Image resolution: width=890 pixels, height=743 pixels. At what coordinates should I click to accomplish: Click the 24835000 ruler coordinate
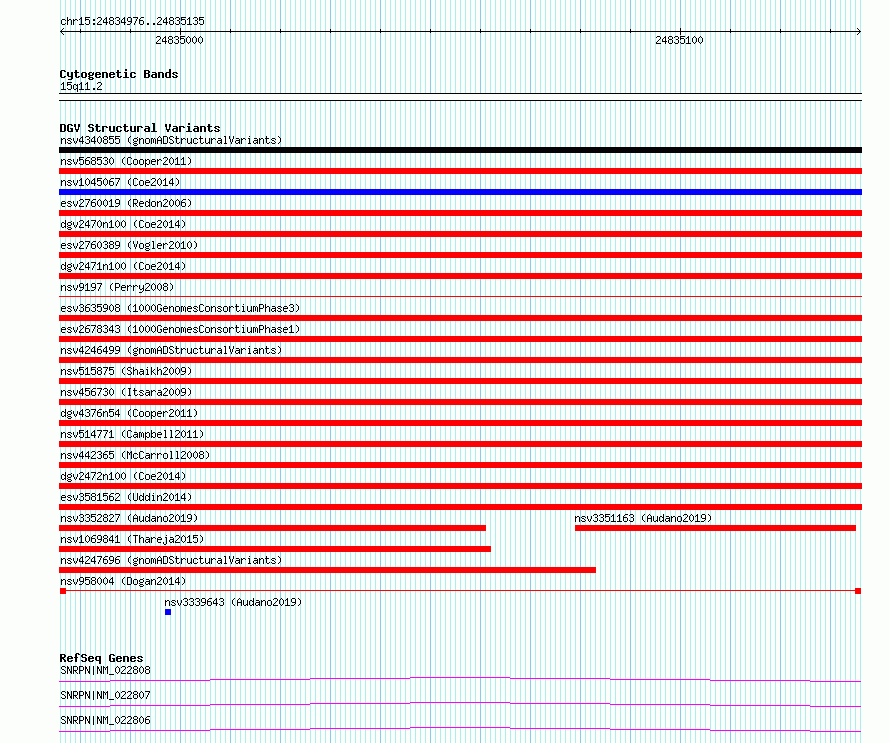point(179,40)
